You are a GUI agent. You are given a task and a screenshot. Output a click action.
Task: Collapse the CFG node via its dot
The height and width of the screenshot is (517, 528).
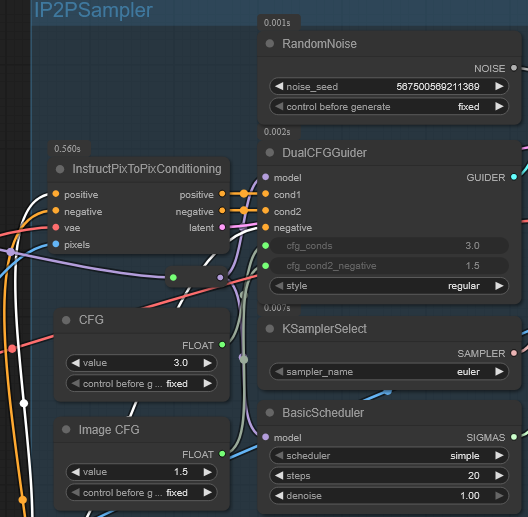[66, 320]
